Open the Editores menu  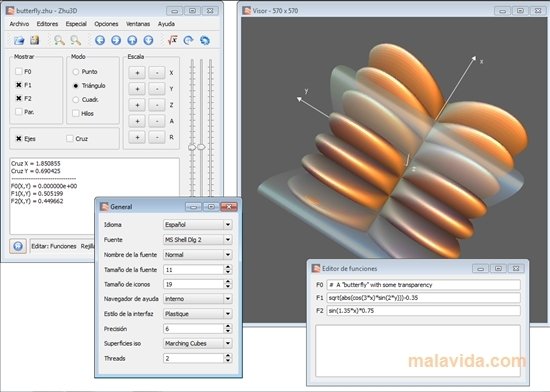click(x=47, y=24)
